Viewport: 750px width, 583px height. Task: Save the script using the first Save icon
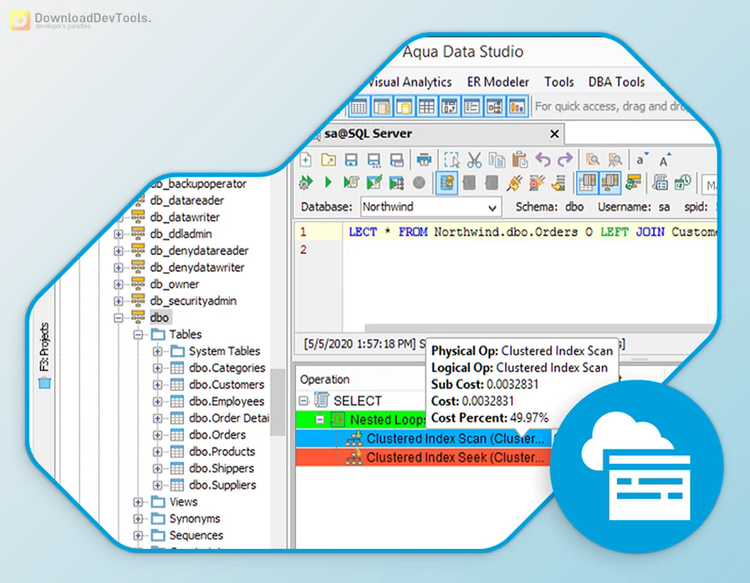pos(351,160)
